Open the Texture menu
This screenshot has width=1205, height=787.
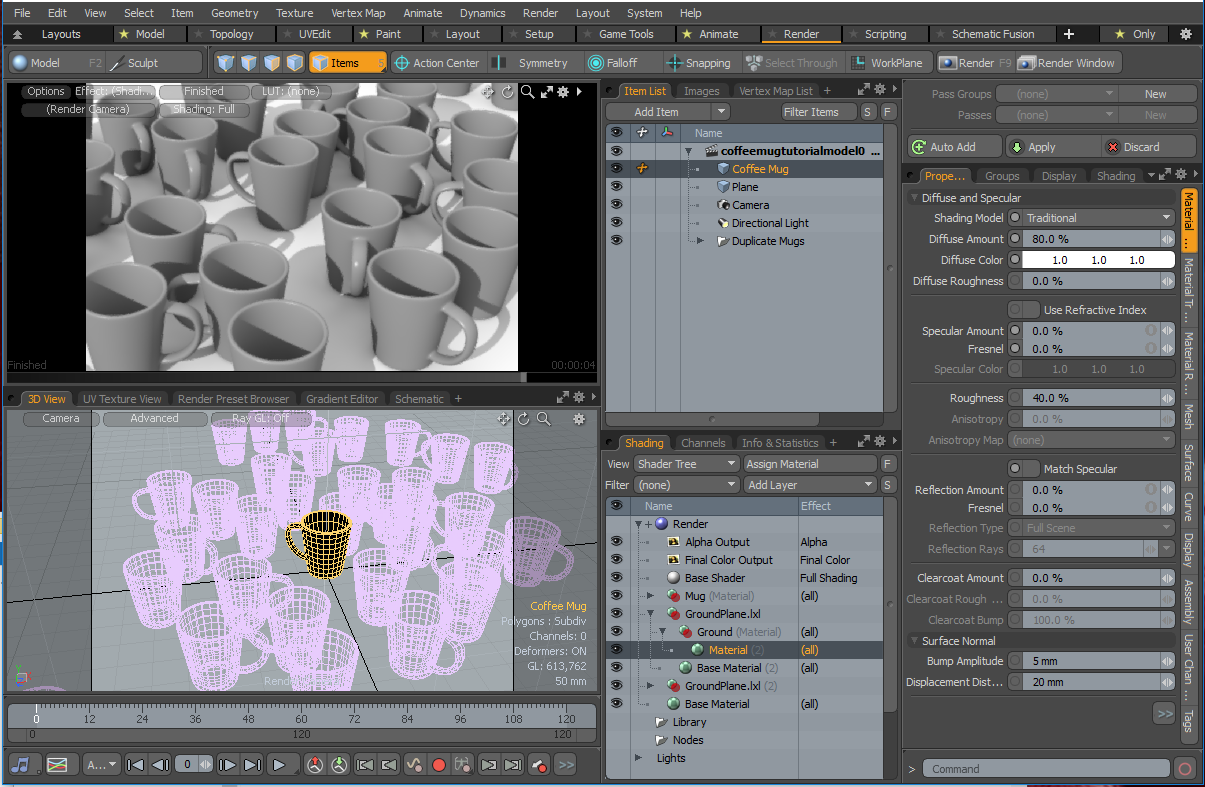pos(294,13)
